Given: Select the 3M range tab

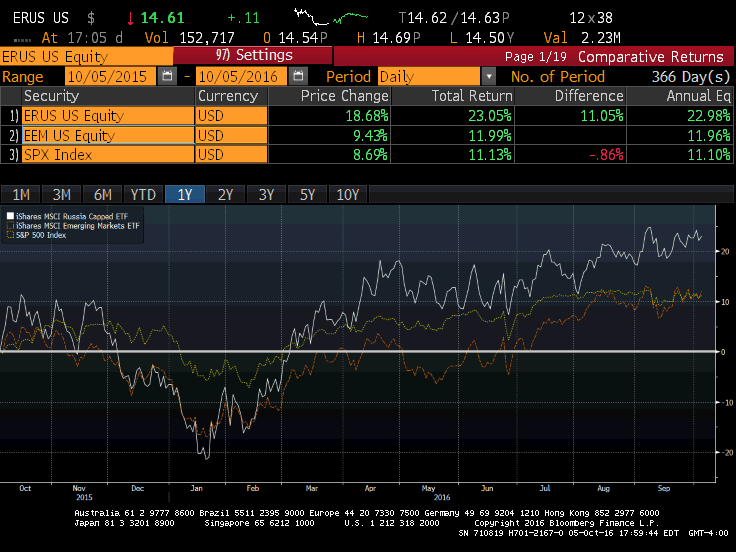Looking at the screenshot, I should pos(61,194).
